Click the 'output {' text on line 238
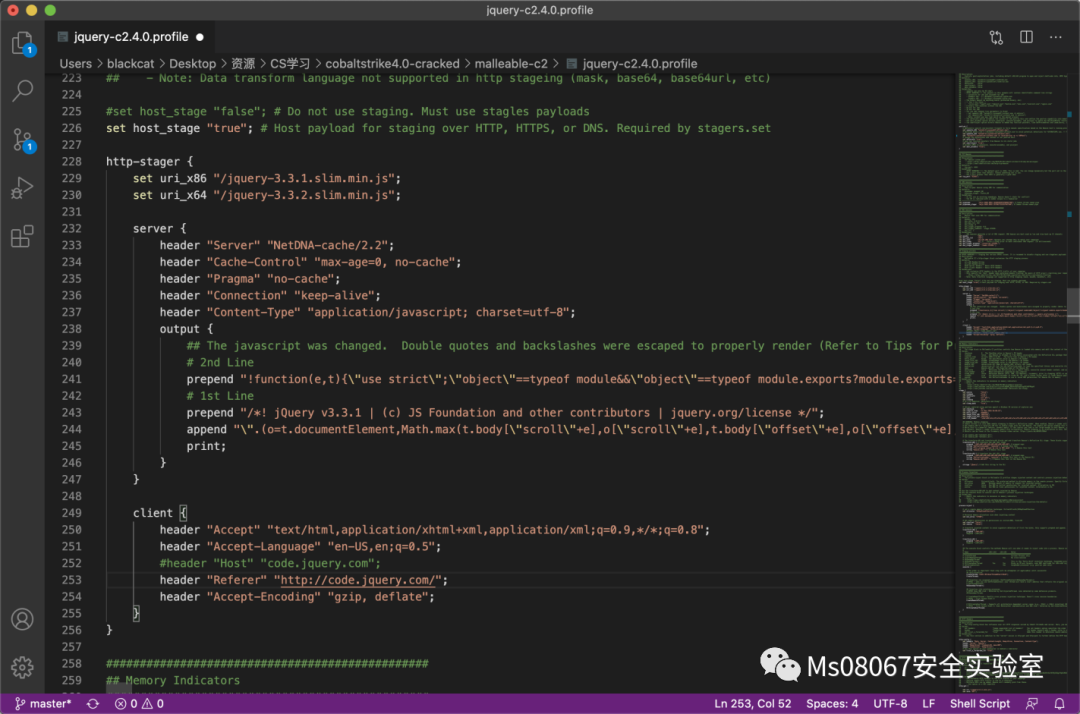Viewport: 1080px width, 714px height. click(187, 329)
